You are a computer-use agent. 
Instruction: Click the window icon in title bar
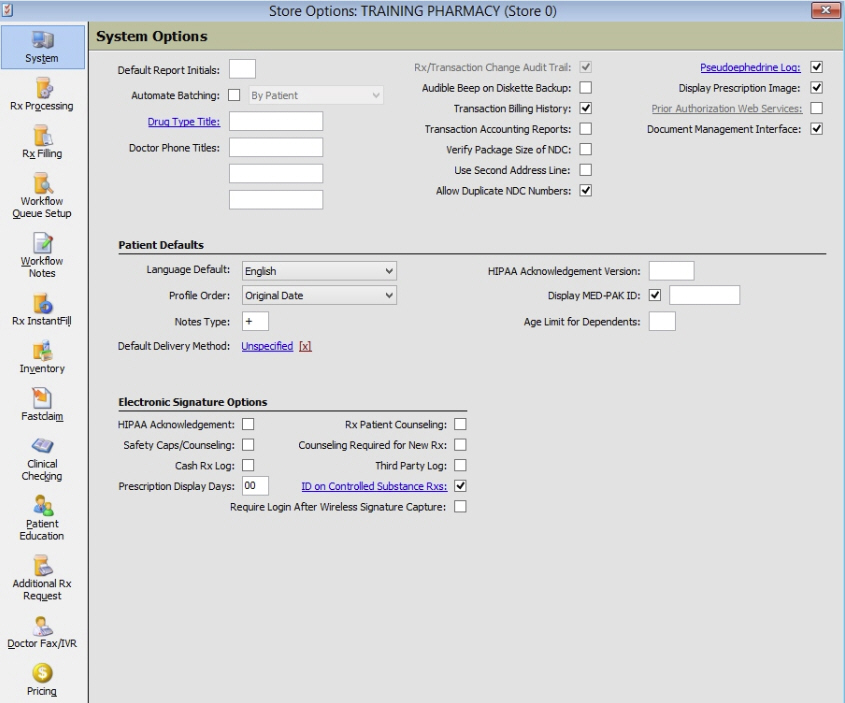click(x=7, y=10)
